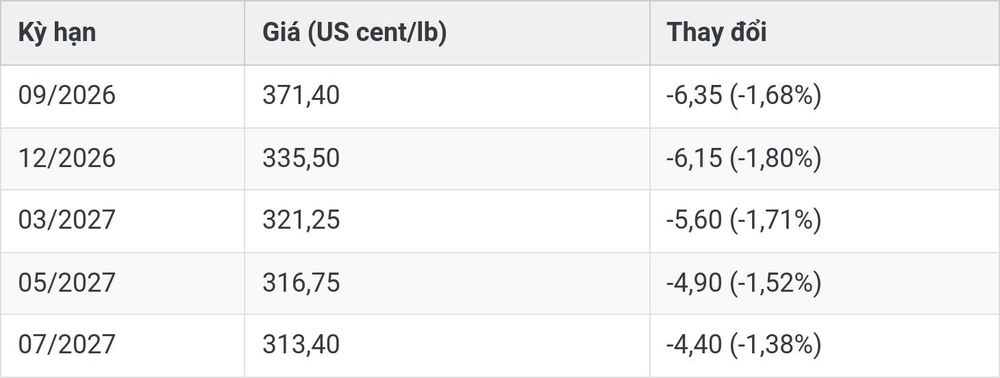Select the 03/2027 term cell
This screenshot has width=1000, height=378.
[122, 221]
